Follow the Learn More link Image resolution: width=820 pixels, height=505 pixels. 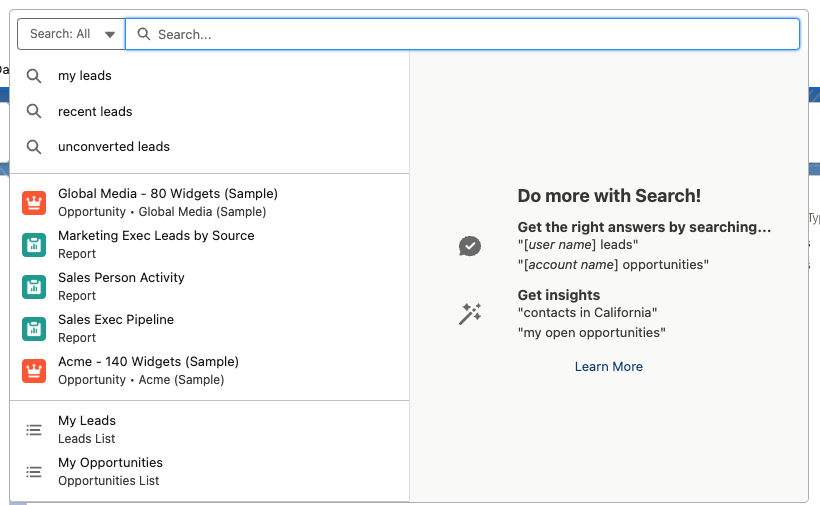tap(608, 367)
